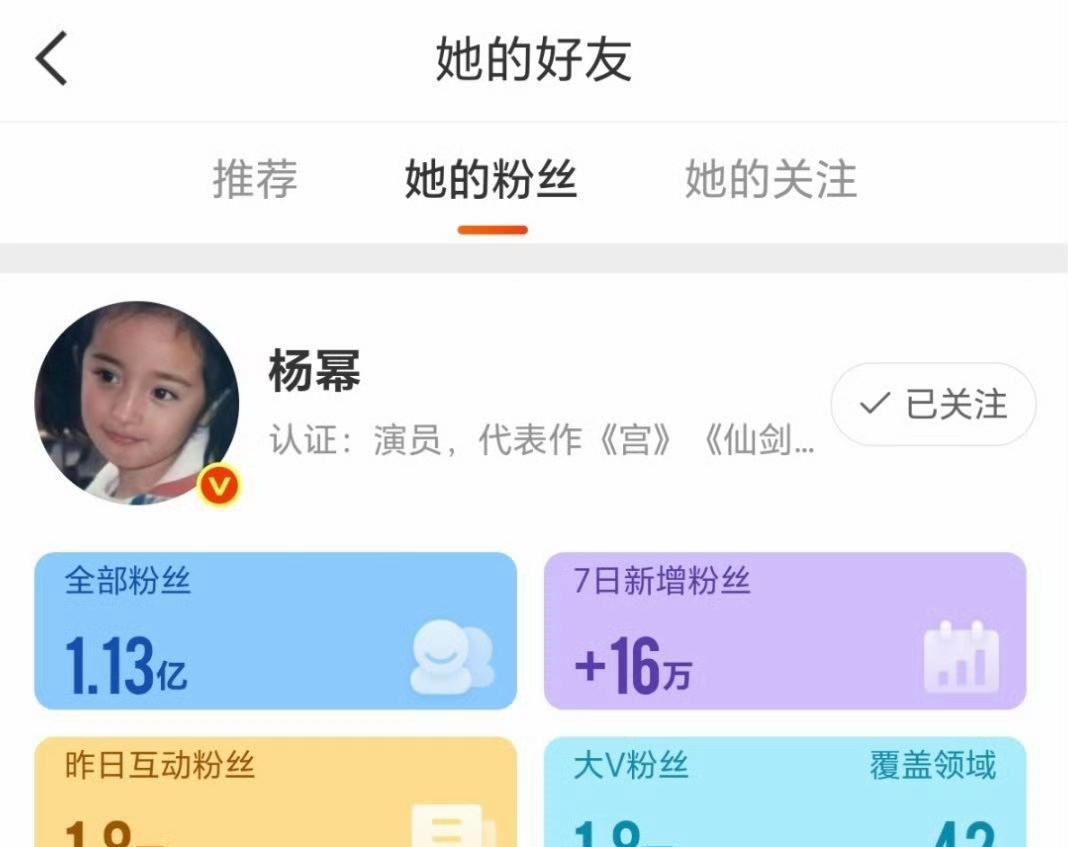The height and width of the screenshot is (847, 1068).
Task: View the truncated 认证 description text
Action: pos(541,440)
